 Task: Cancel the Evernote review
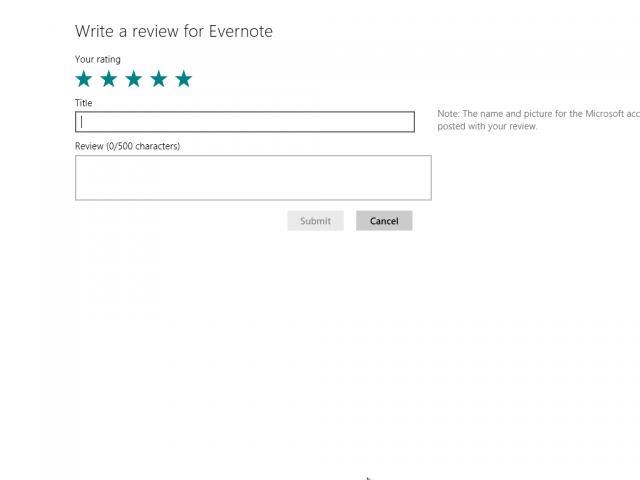[384, 221]
